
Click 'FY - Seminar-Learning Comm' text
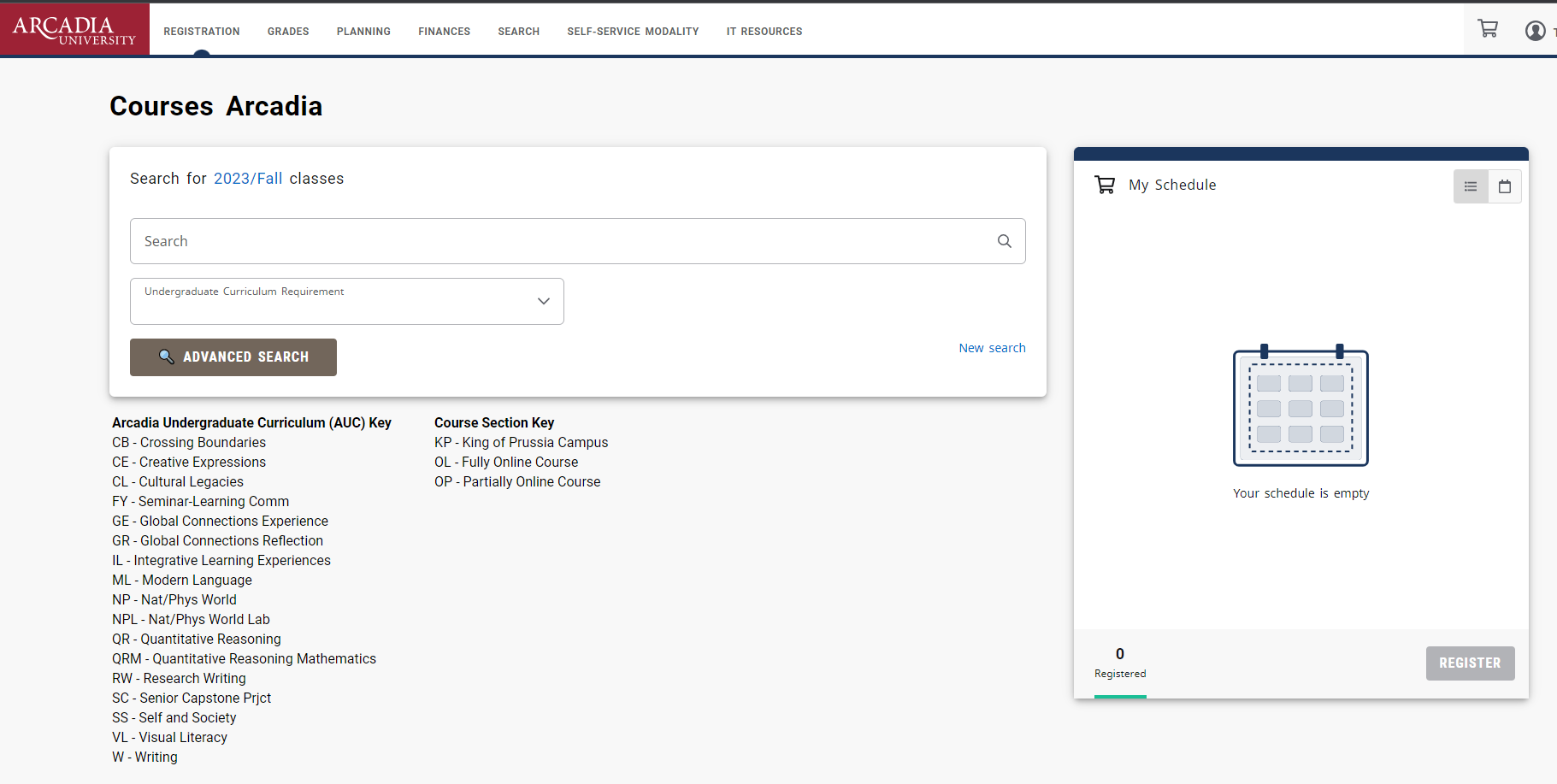[x=201, y=501]
